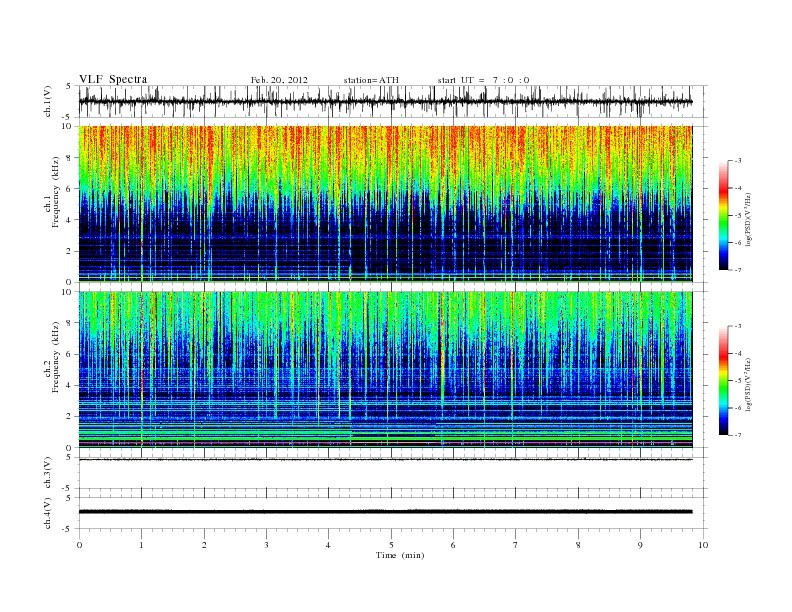Click the ch.1 'Frequency (kHz)' axis label
Viewport: 792px width, 612px height.
click(x=56, y=192)
